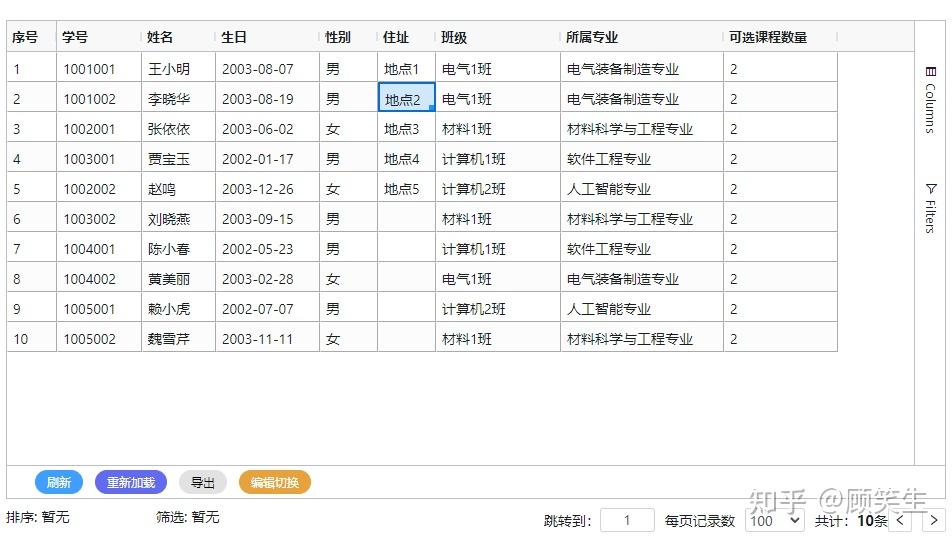Click birthday cell 2002-05-23
The height and width of the screenshot is (540, 952).
[x=267, y=248]
